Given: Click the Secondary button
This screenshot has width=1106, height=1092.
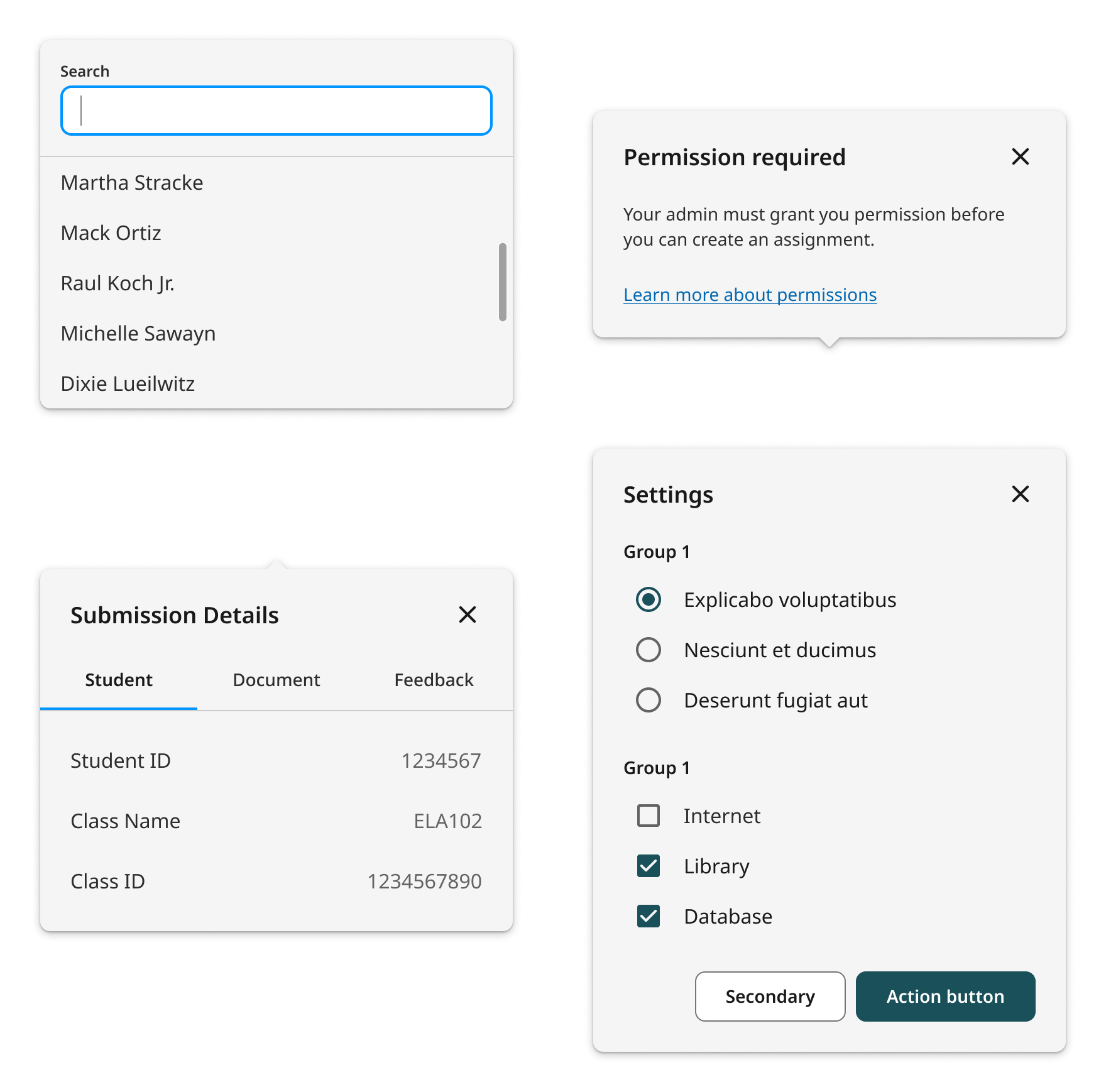Looking at the screenshot, I should (770, 996).
